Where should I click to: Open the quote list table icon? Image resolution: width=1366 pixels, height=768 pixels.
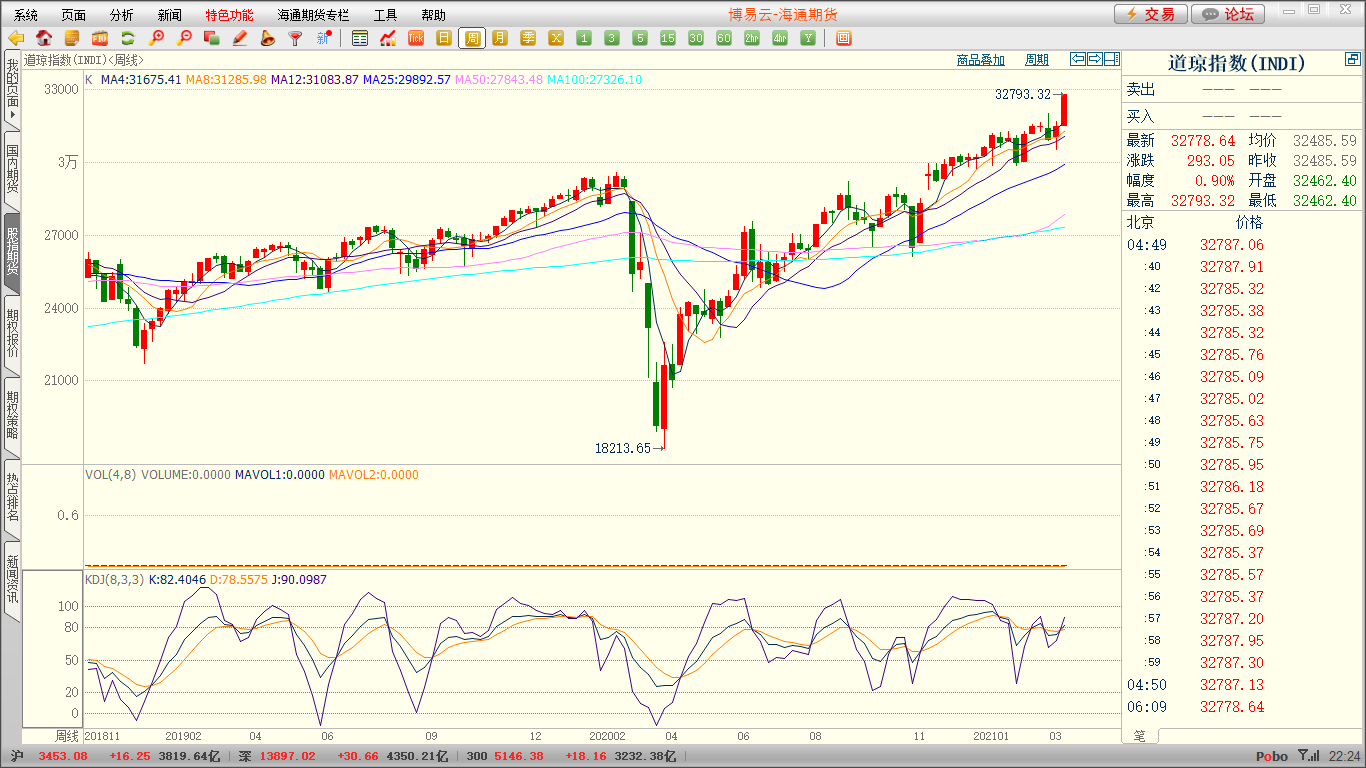tap(360, 38)
